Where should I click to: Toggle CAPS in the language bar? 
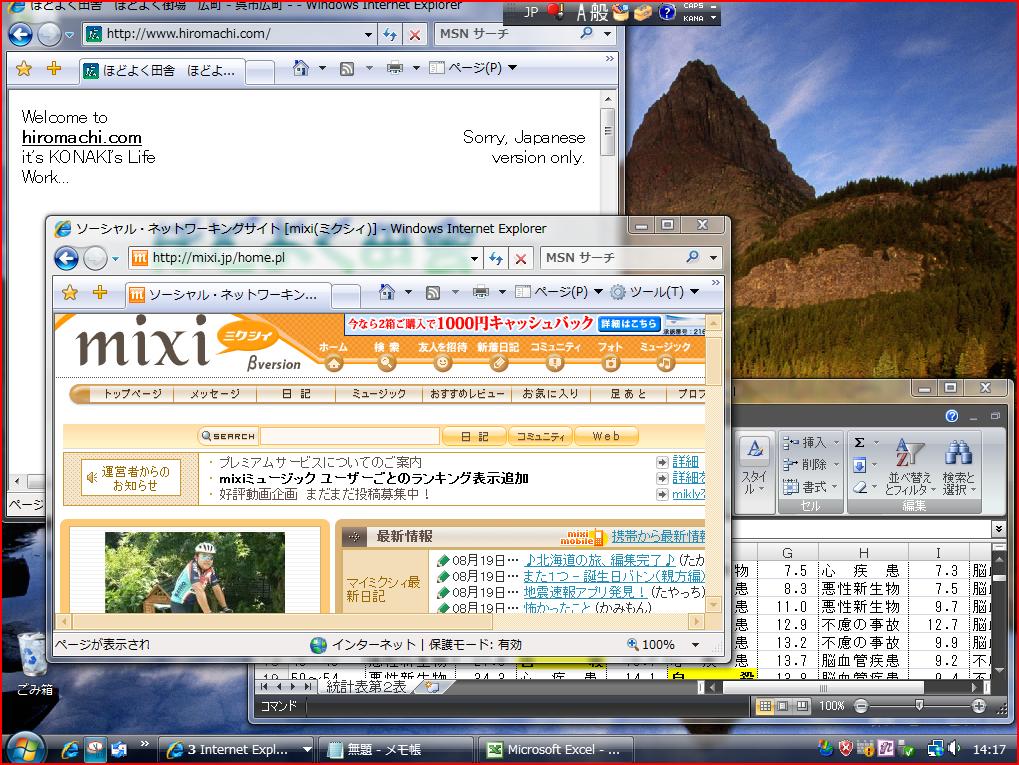(693, 6)
